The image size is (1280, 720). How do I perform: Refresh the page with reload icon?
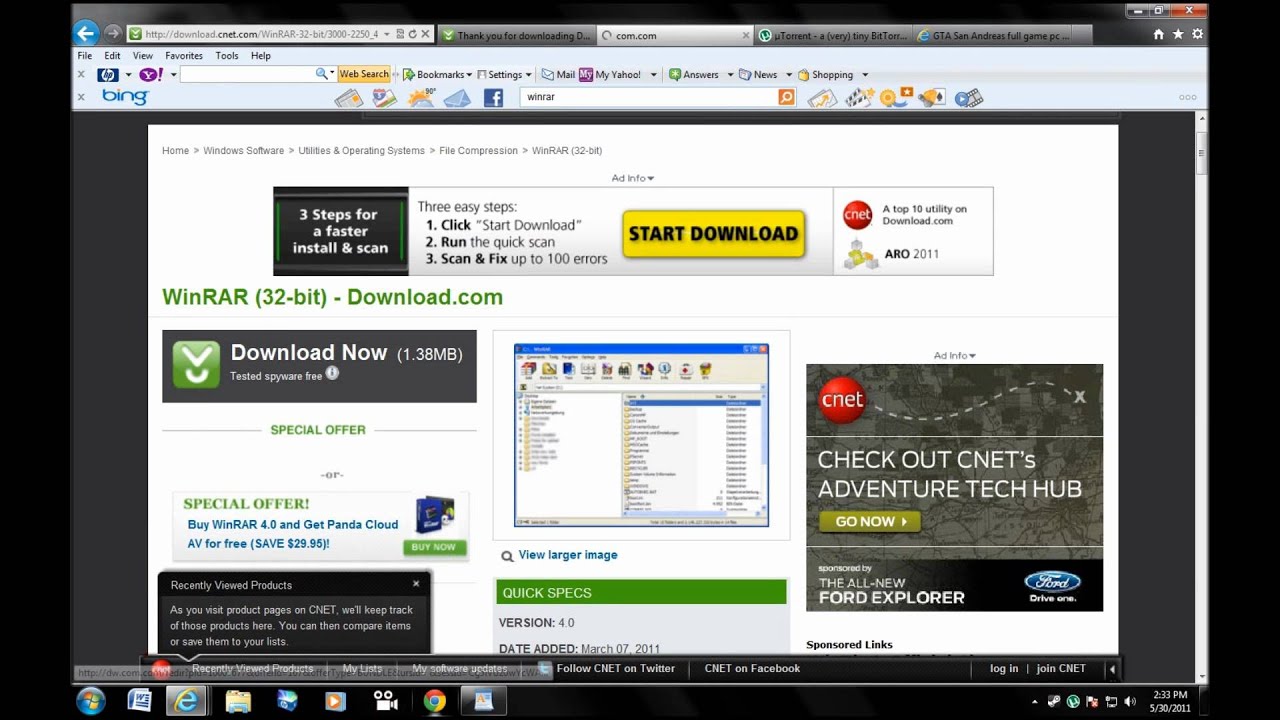pyautogui.click(x=412, y=34)
